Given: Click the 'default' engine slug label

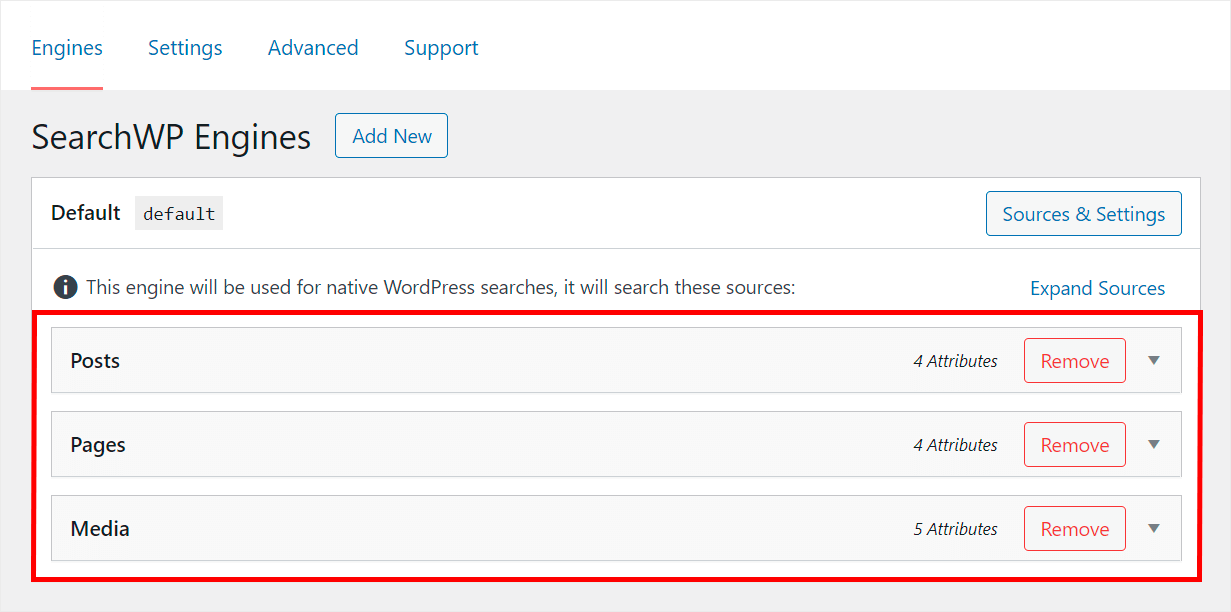Looking at the screenshot, I should (179, 213).
